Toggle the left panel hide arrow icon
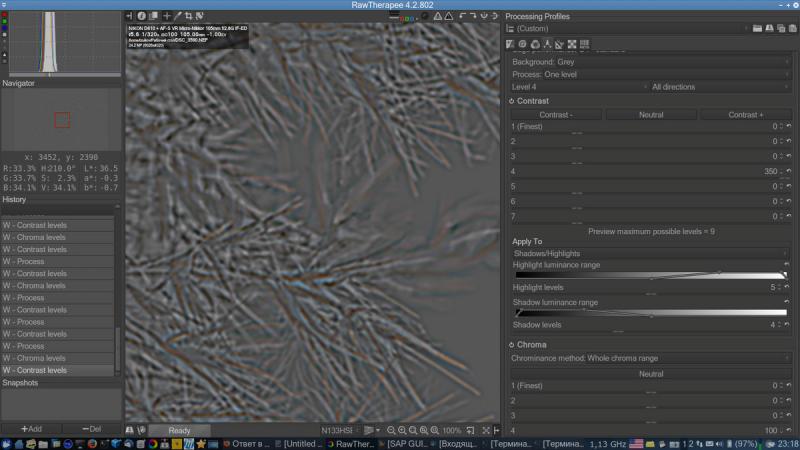The image size is (800, 450). pos(129,16)
